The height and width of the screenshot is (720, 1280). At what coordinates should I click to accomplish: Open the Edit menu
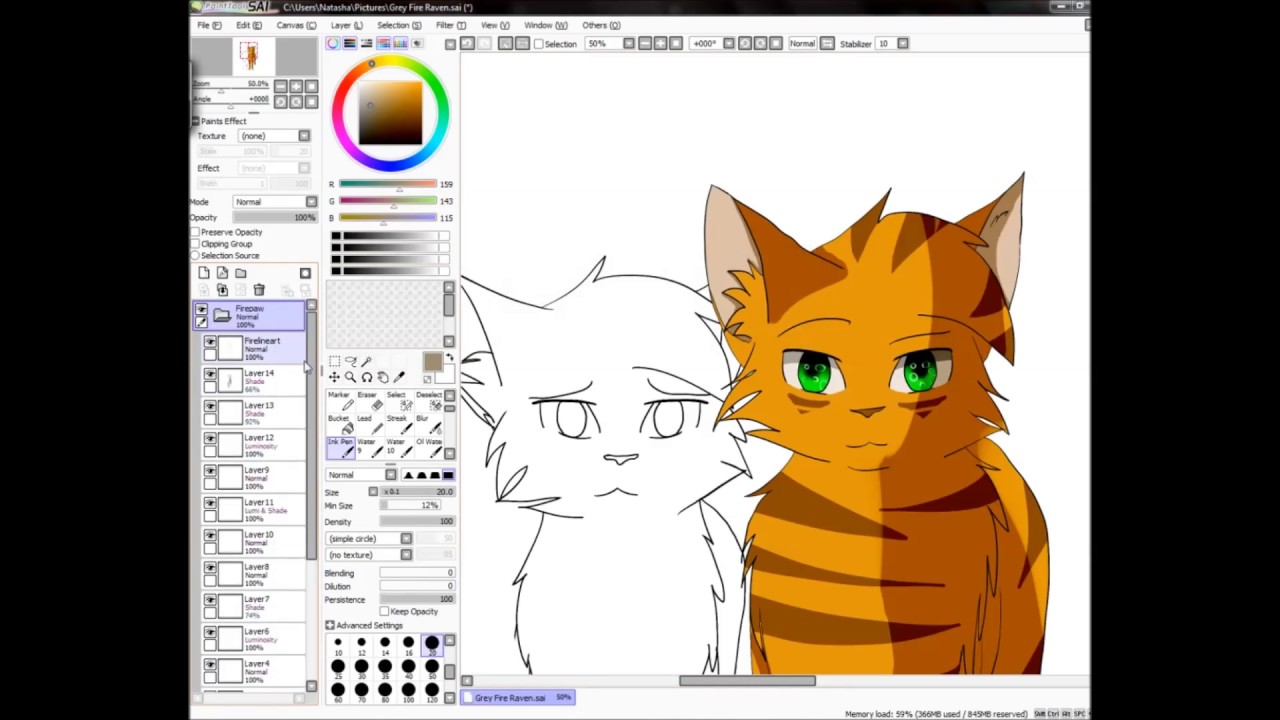[249, 25]
